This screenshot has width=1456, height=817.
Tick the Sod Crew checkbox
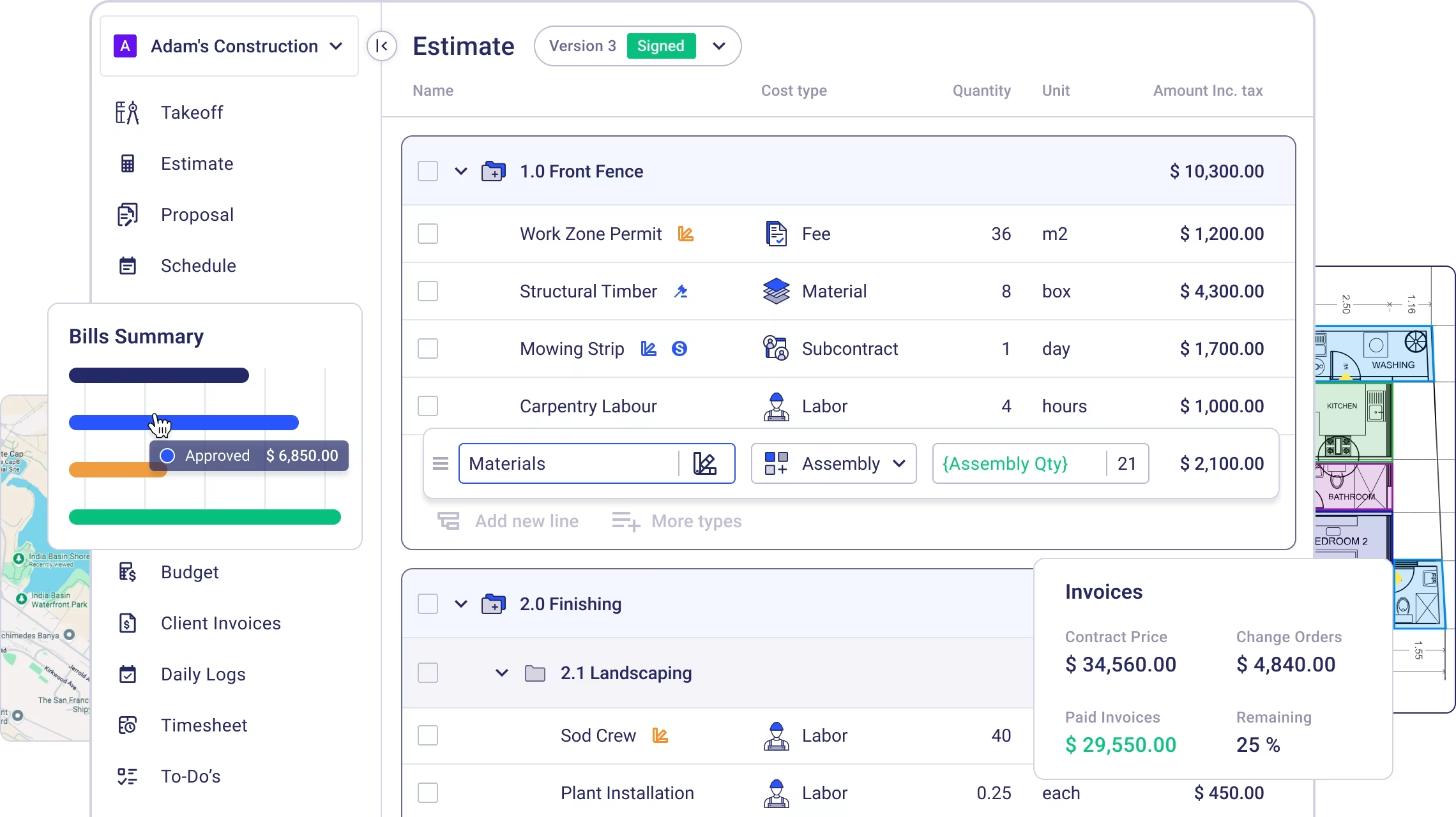coord(428,735)
